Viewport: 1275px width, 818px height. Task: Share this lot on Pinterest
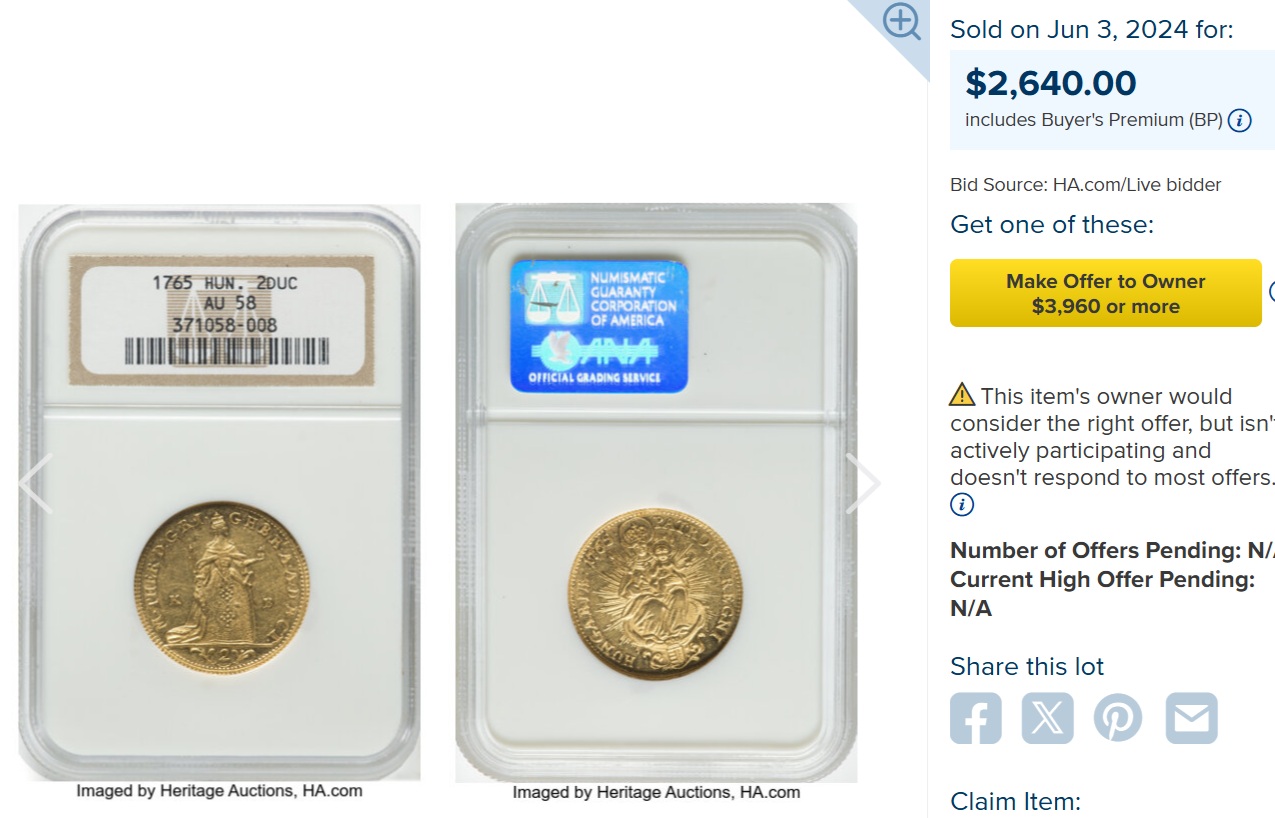tap(1118, 718)
